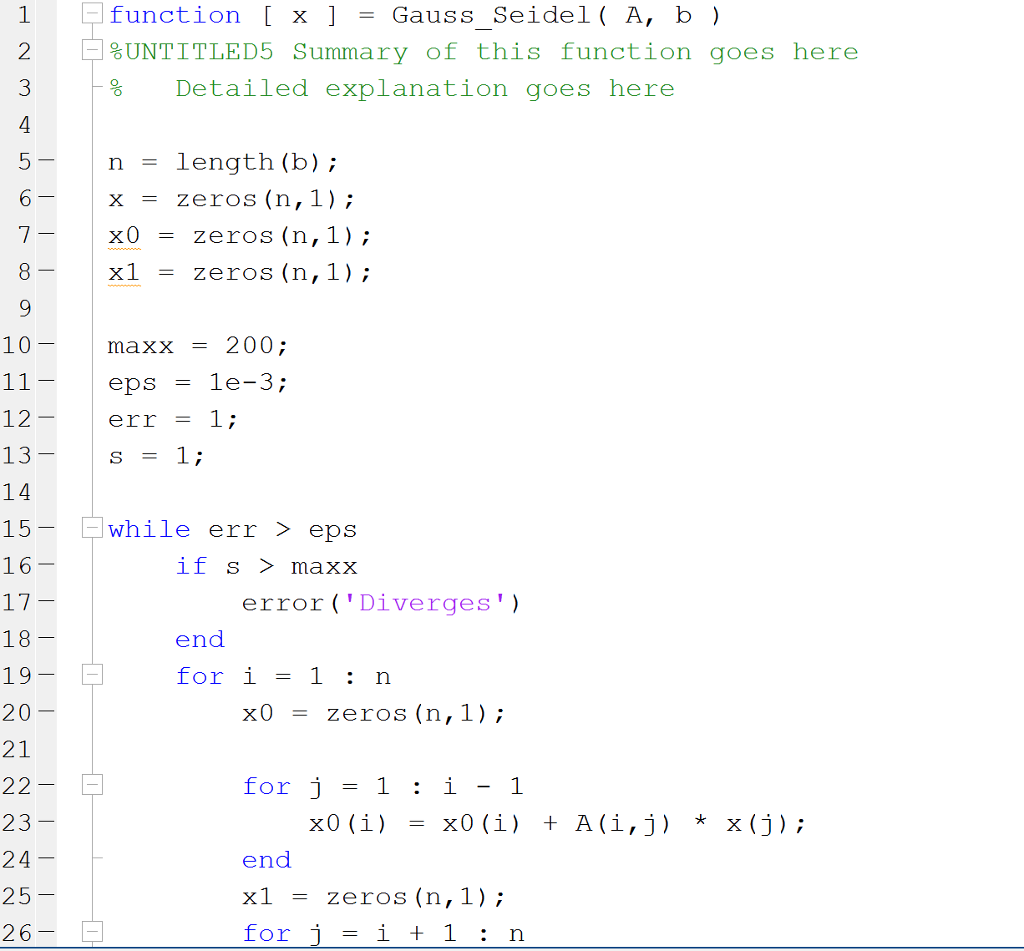Collapse the for i loop fold on line 19

[x=91, y=675]
